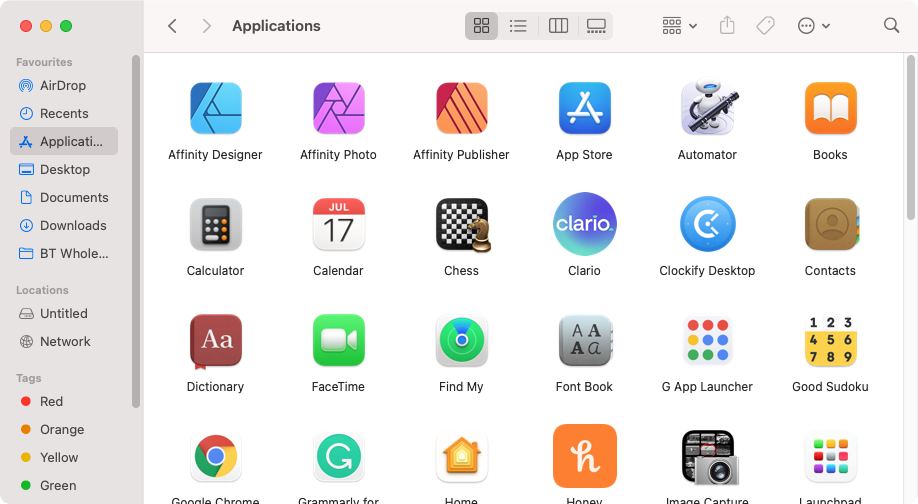Viewport: 918px width, 504px height.
Task: Open the FaceTime app icon
Action: pos(338,340)
